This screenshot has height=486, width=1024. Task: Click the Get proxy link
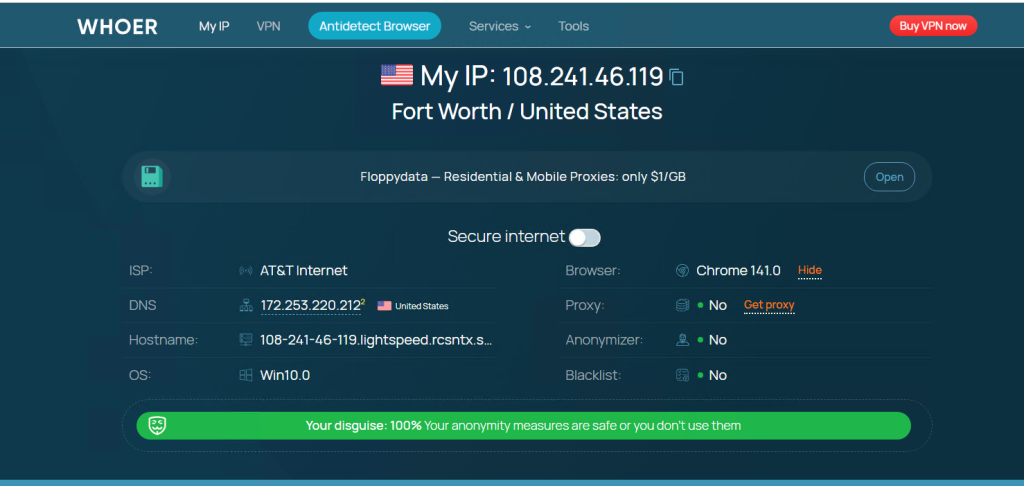pos(769,305)
